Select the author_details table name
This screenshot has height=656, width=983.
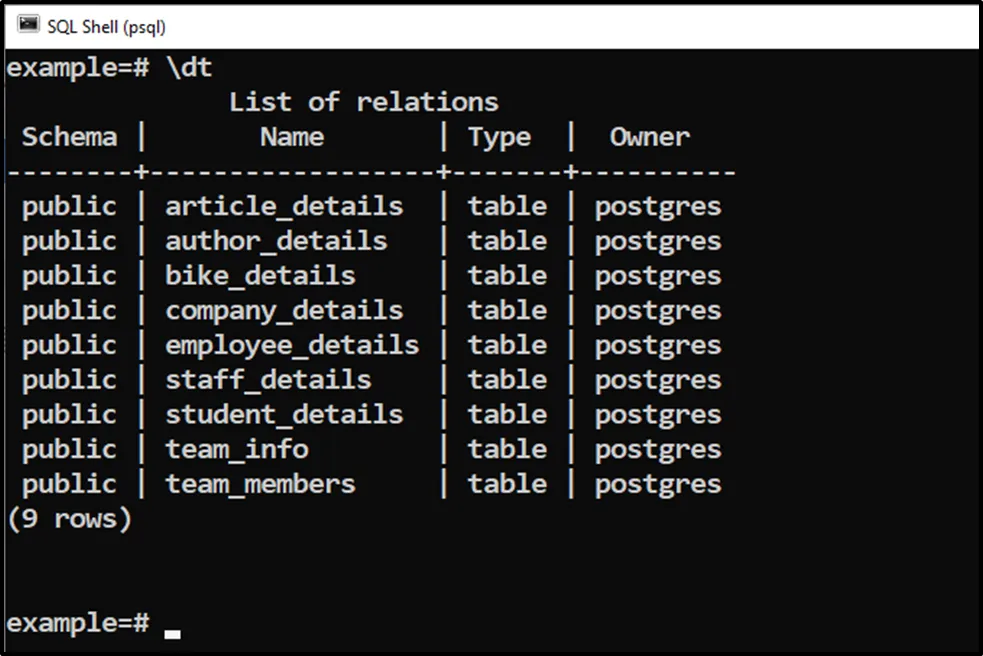point(276,241)
